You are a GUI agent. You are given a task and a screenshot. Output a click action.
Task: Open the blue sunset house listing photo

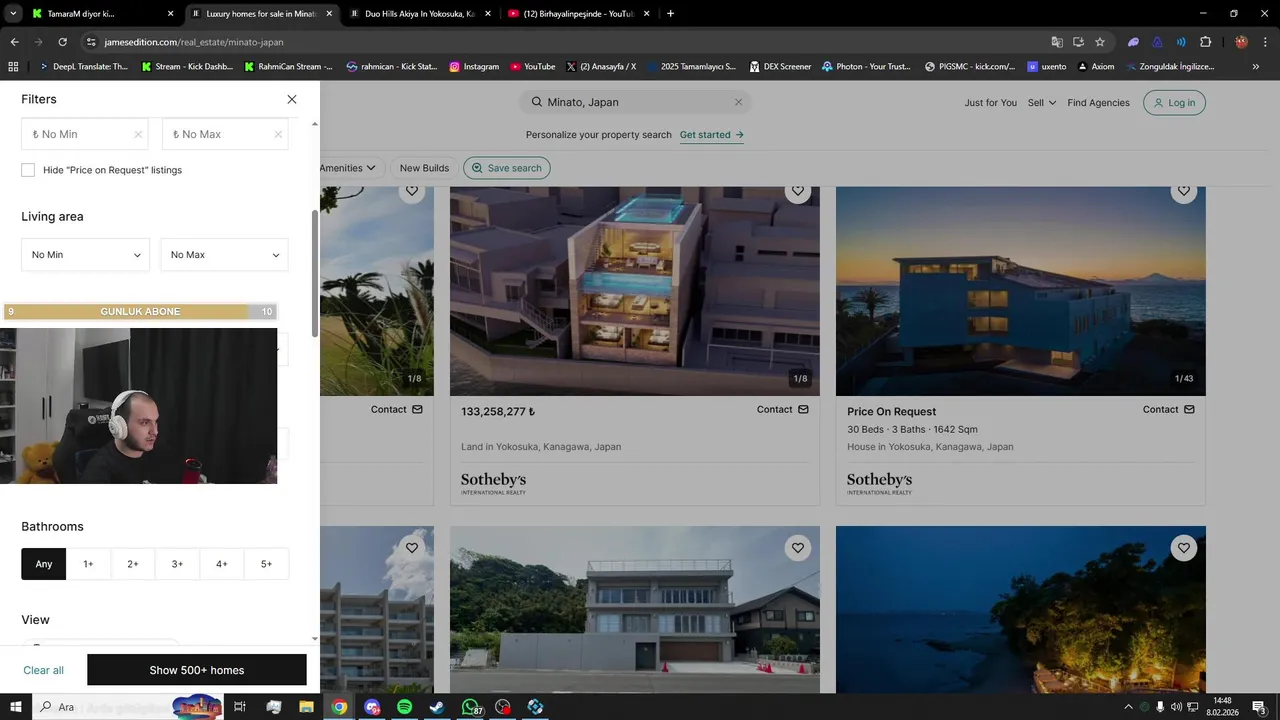tap(1020, 291)
